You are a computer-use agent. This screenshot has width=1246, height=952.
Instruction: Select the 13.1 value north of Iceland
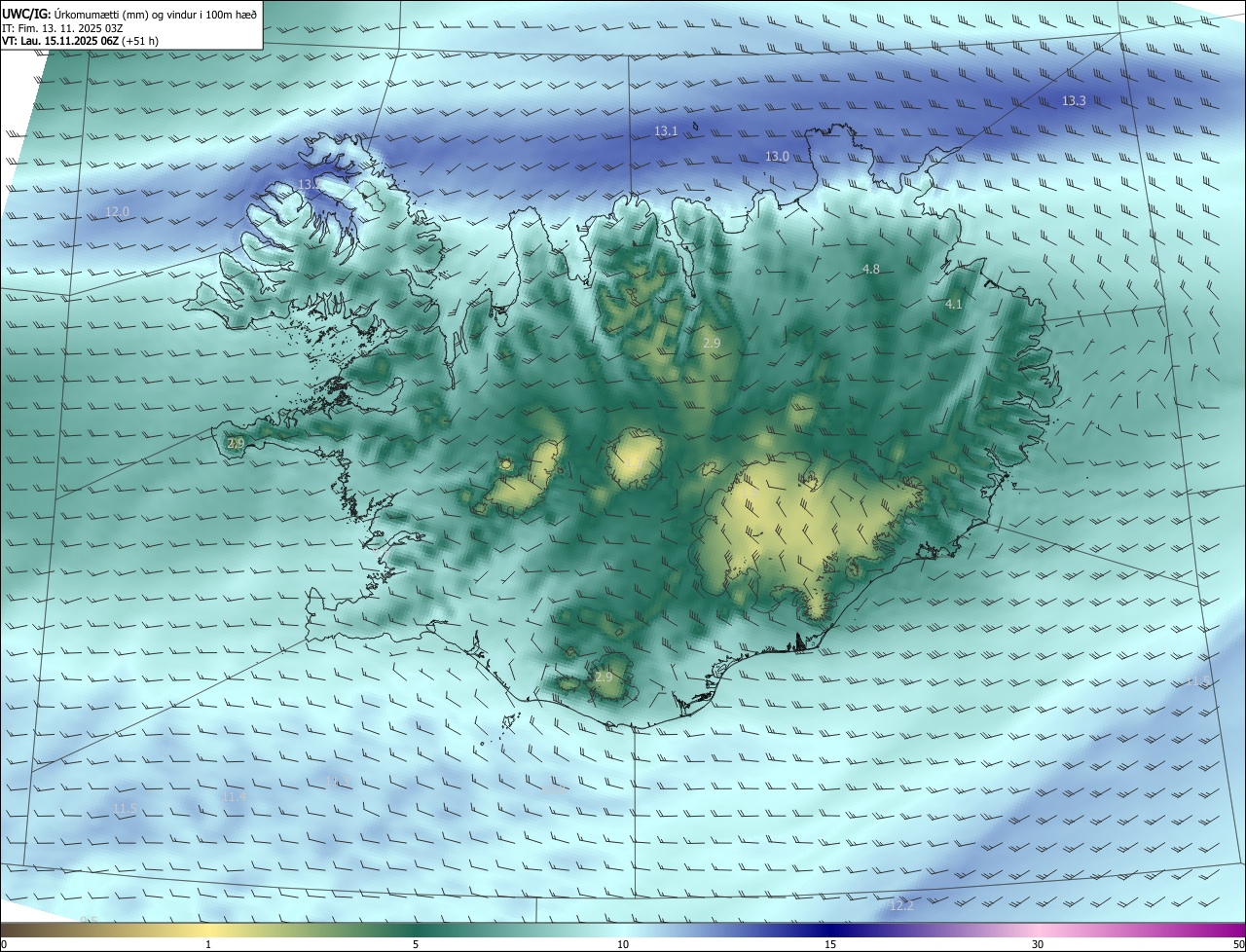click(x=666, y=130)
